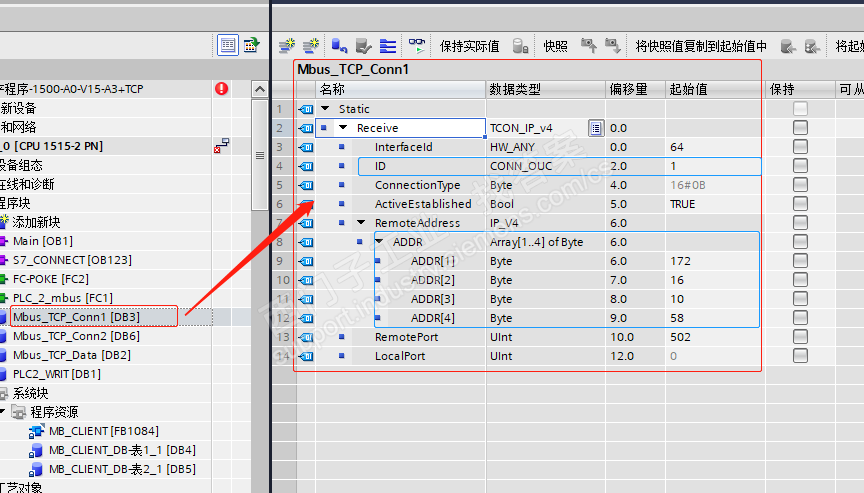This screenshot has width=864, height=493.
Task: Open PLC_2_mbus [FC1] block
Action: [63, 298]
